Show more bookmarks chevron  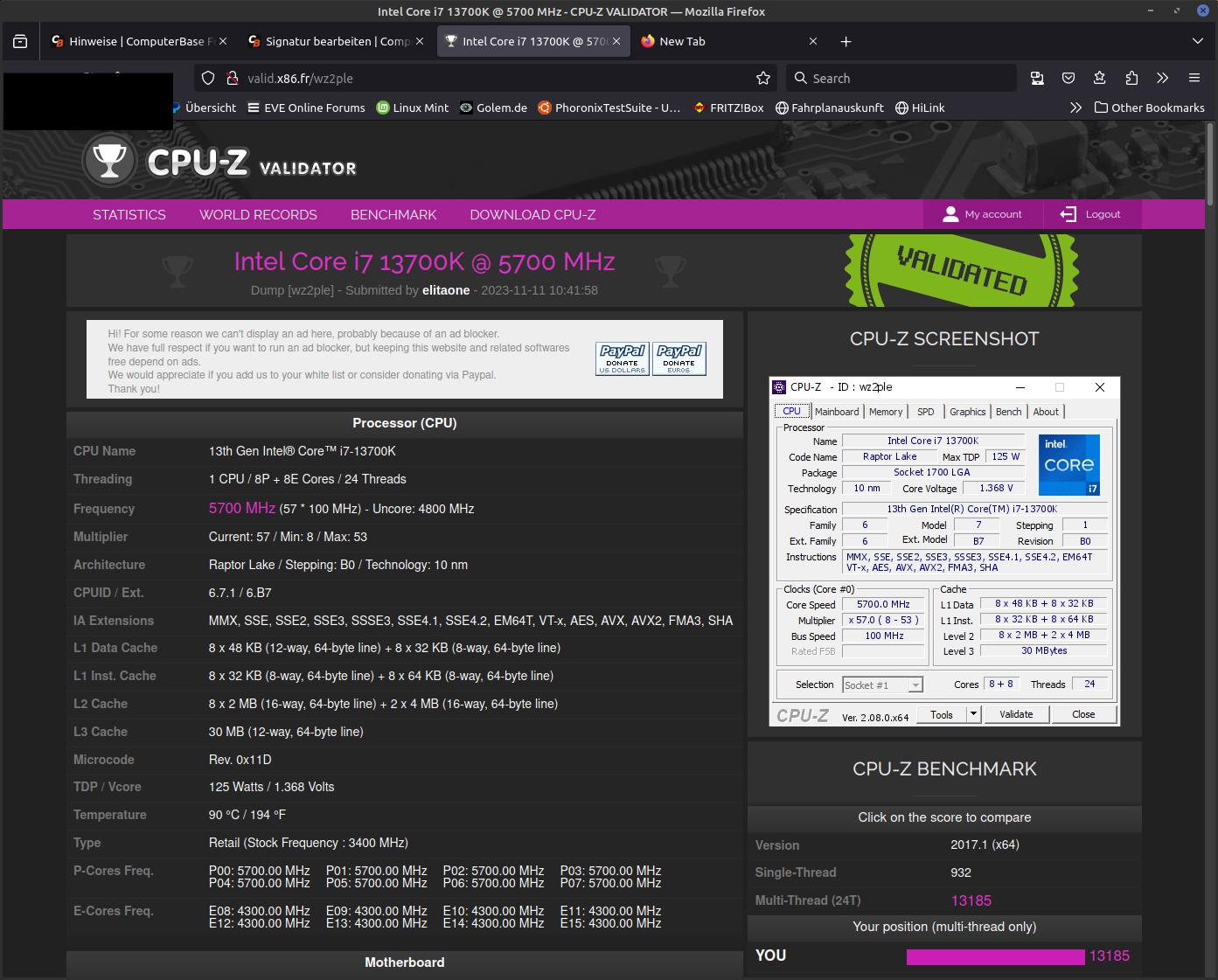pyautogui.click(x=1075, y=108)
